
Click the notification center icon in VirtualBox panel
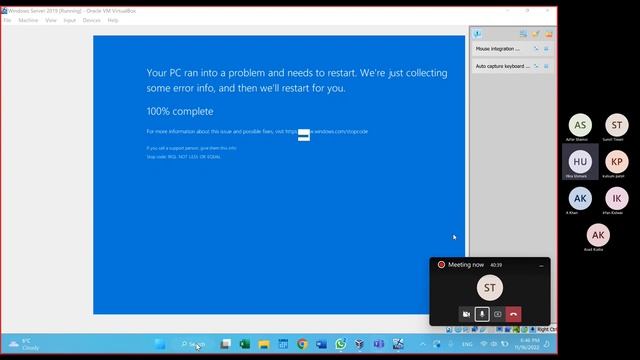coord(477,34)
